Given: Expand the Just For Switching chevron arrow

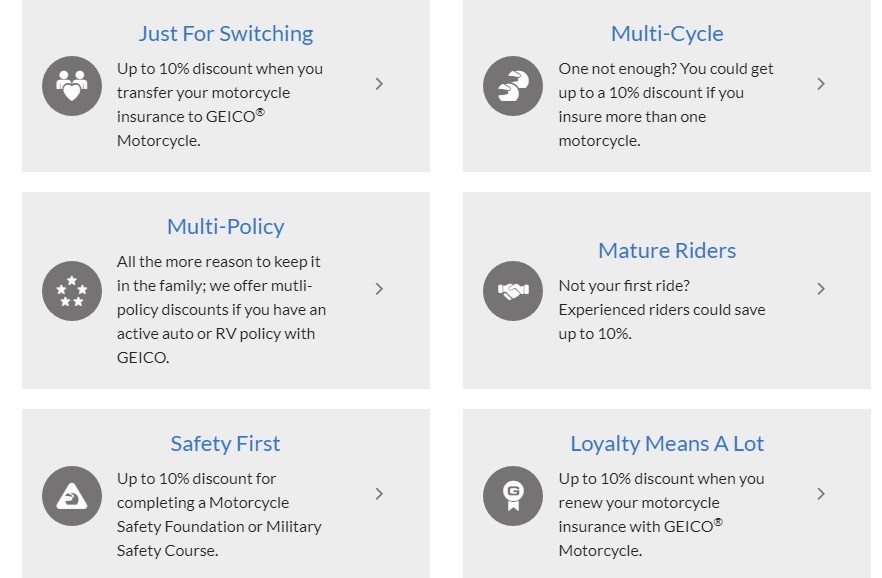Looking at the screenshot, I should pos(379,84).
